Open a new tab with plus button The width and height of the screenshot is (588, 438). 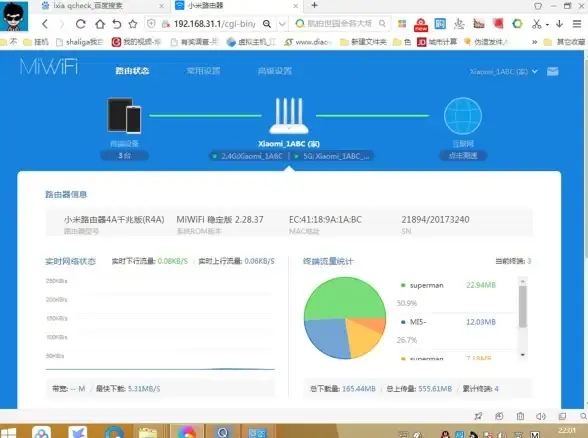315,5
